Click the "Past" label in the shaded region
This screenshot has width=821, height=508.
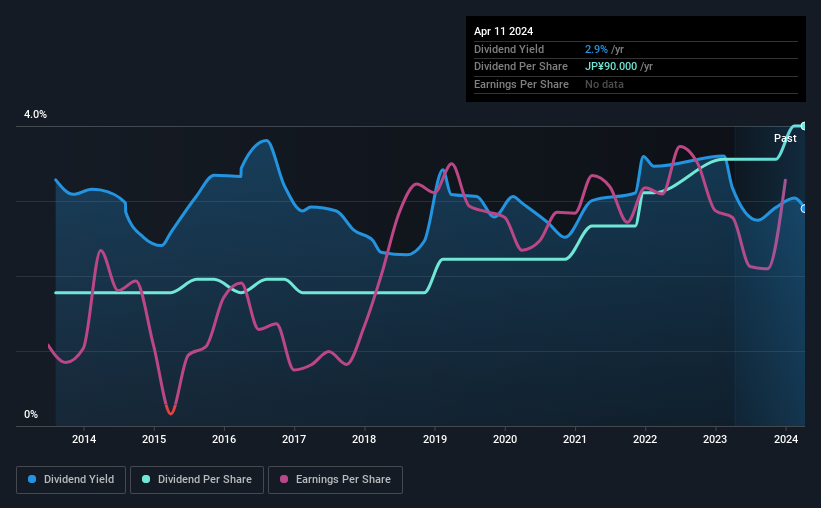point(785,138)
